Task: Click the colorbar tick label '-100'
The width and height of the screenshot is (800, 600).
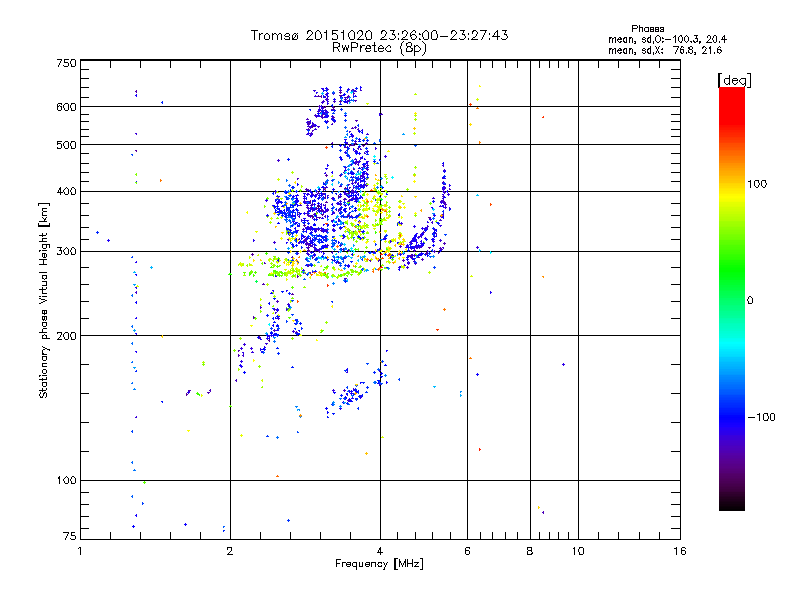Action: (x=761, y=417)
